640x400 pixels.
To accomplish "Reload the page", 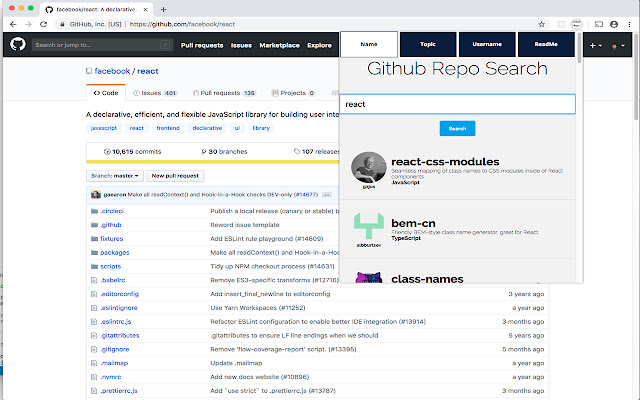I will coord(43,24).
